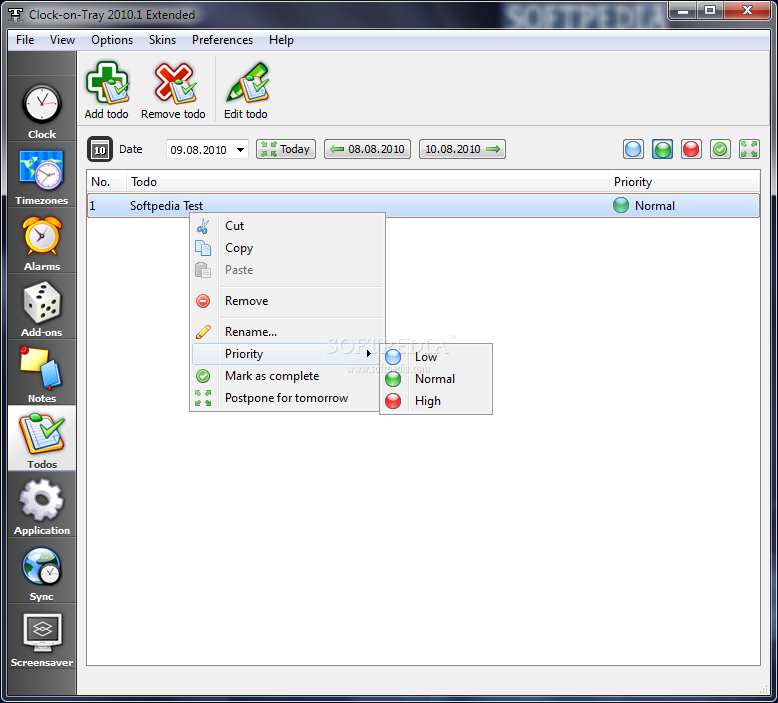Click the scissors icon next to Cut
This screenshot has width=778, height=703.
point(203,226)
